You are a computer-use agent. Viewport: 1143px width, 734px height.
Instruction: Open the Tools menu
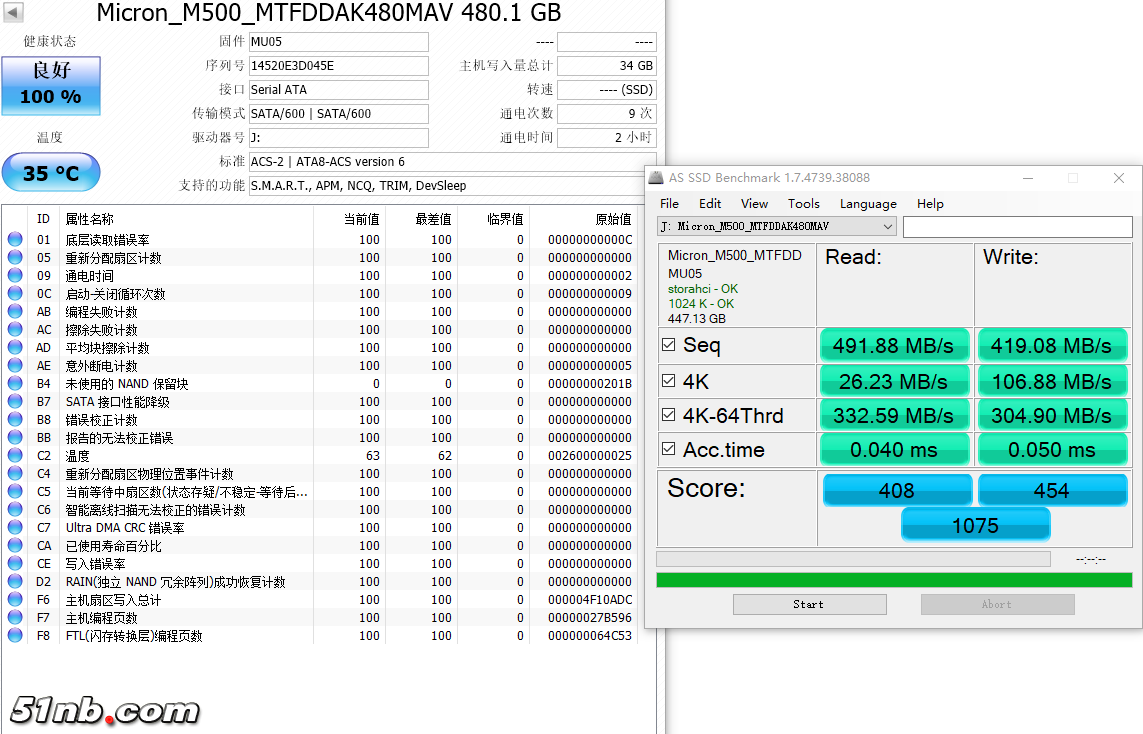pos(803,203)
